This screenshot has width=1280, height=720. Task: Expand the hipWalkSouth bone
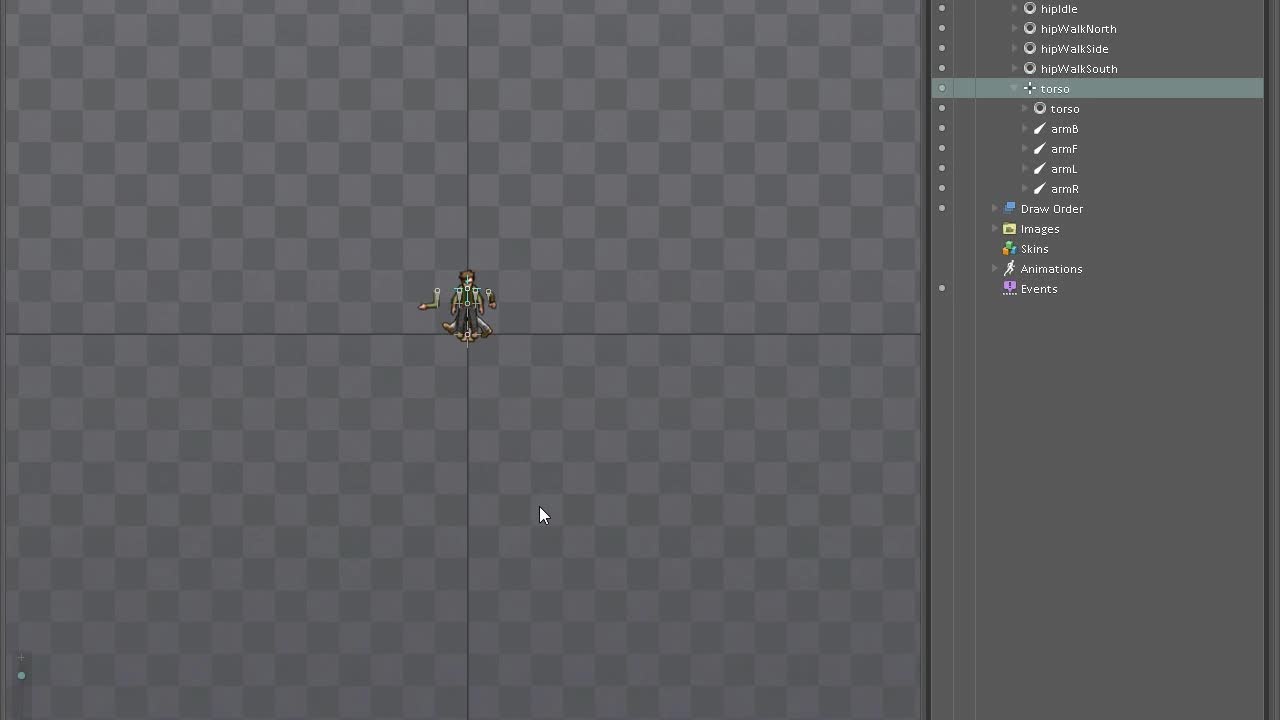click(1014, 69)
